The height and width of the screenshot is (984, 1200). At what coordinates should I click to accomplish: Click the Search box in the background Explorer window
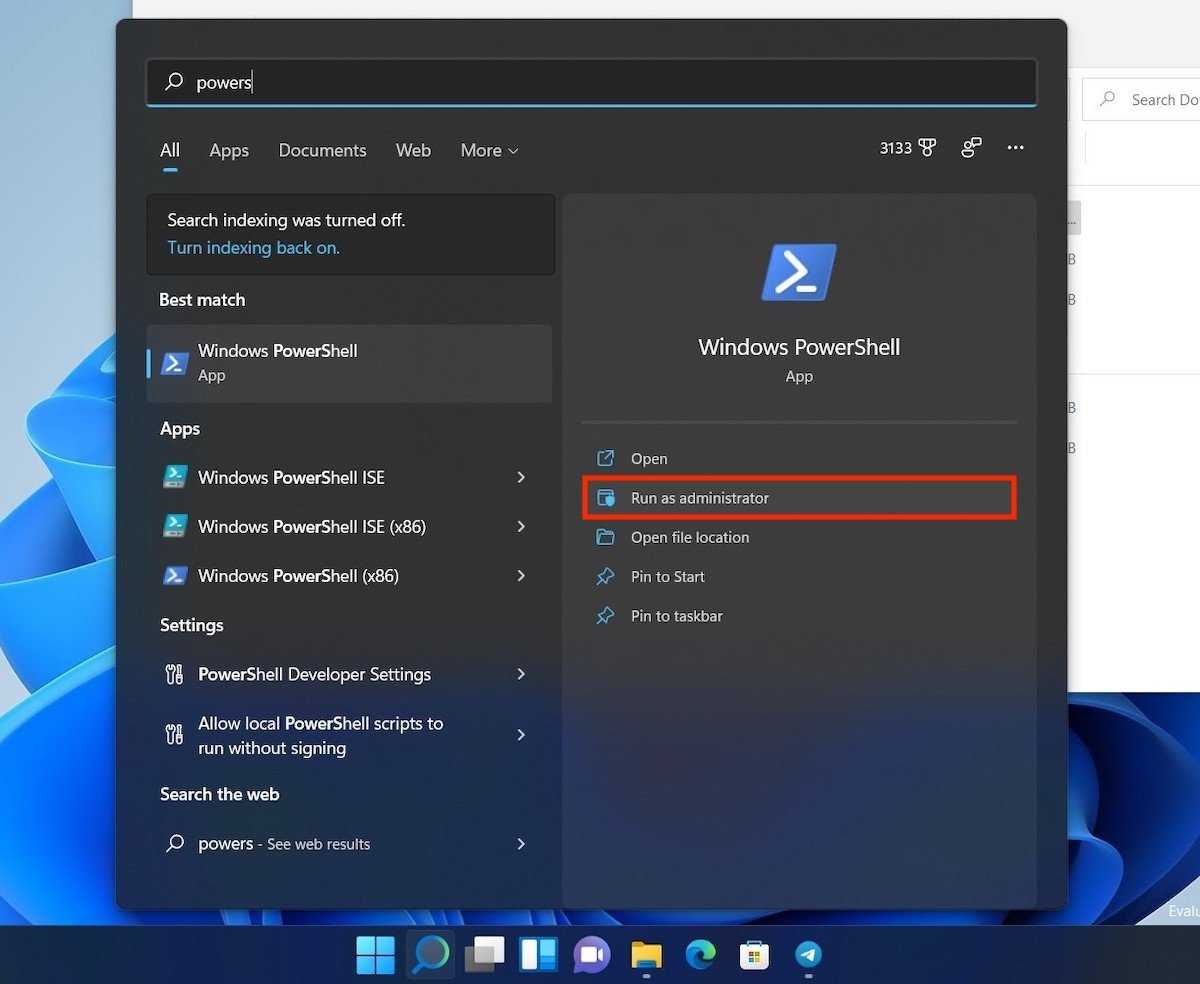pos(1142,100)
